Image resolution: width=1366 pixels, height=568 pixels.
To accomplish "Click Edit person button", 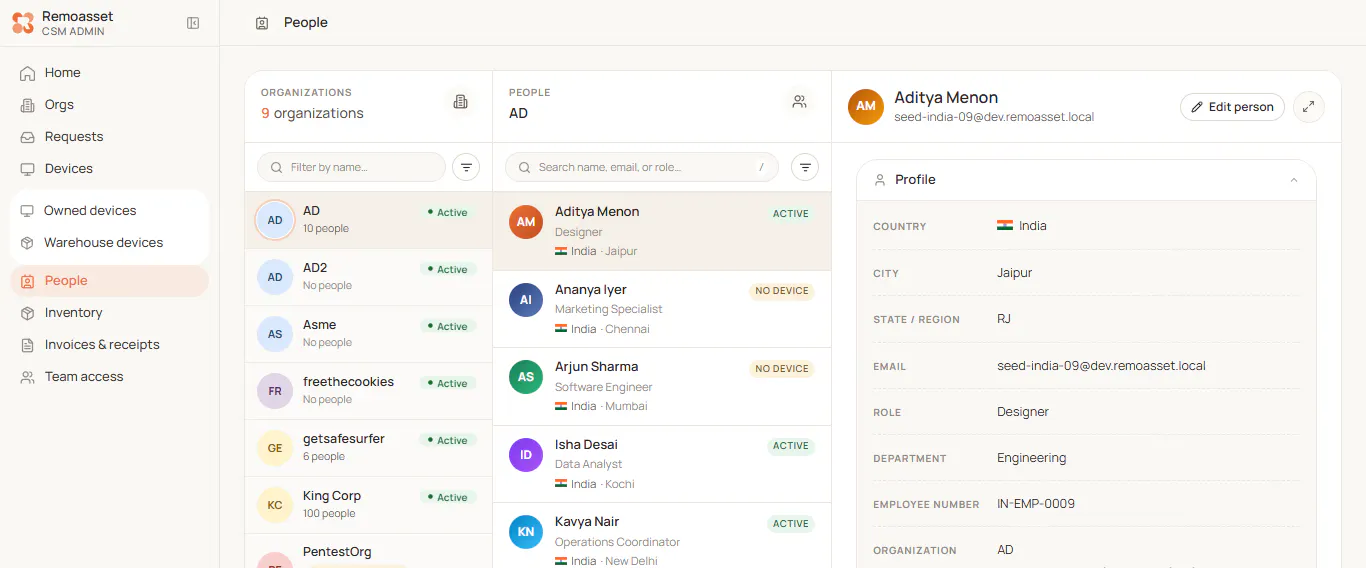I will 1232,107.
